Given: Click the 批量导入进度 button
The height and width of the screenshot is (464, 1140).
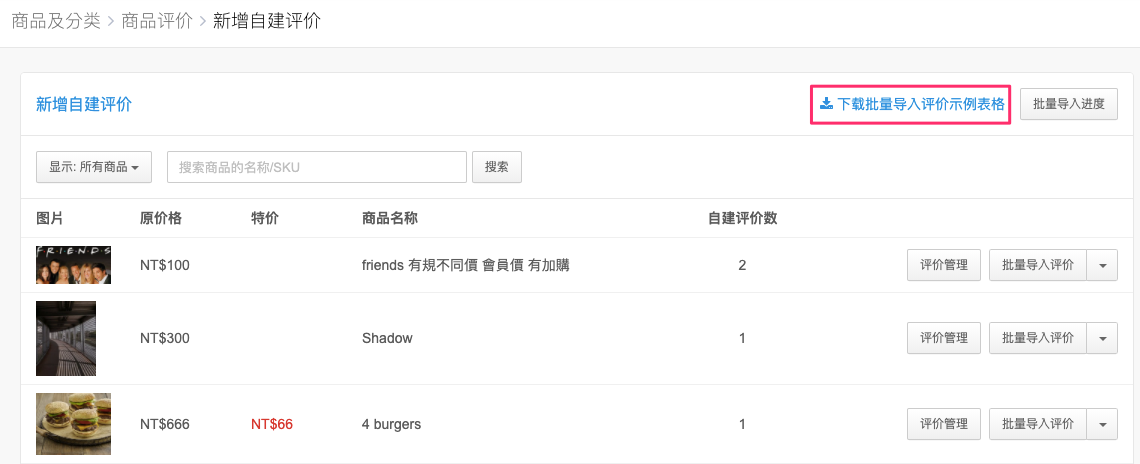Looking at the screenshot, I should coord(1069,104).
